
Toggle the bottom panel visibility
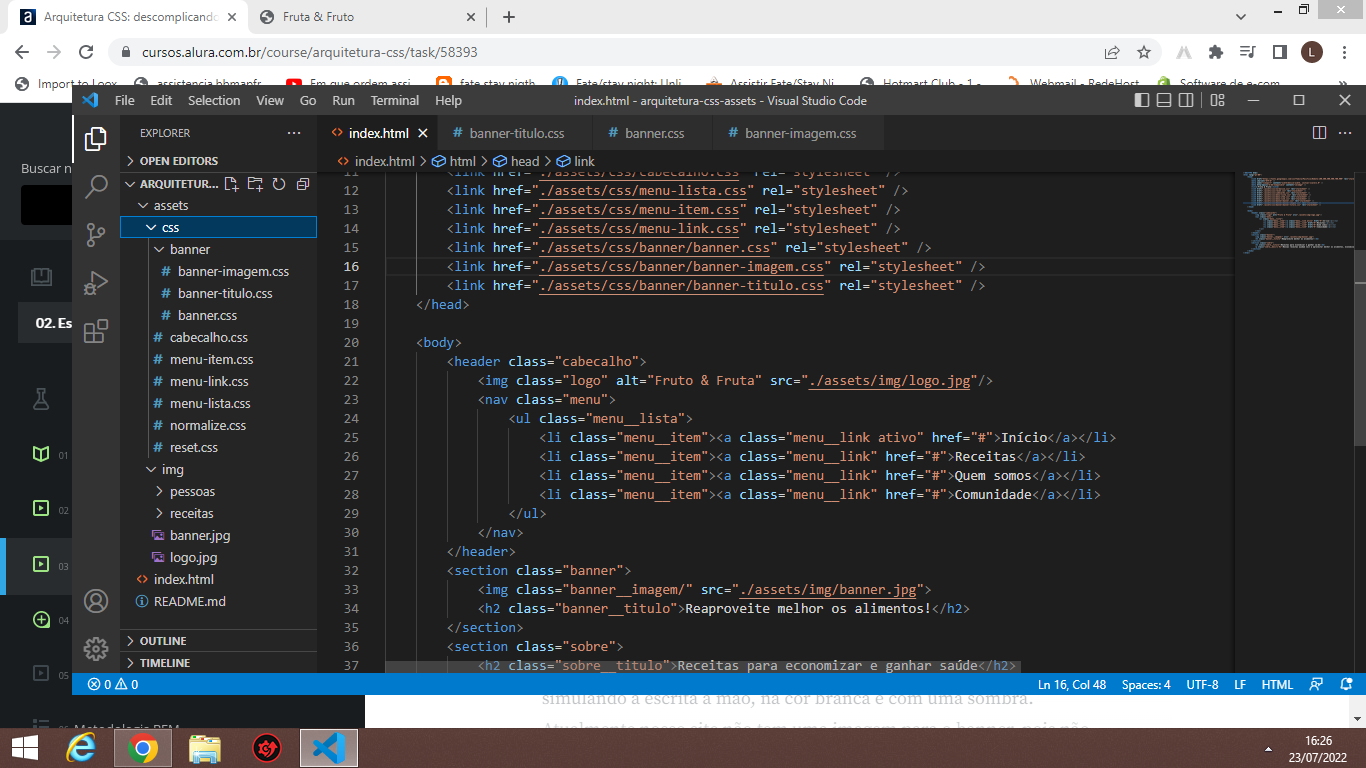[1164, 100]
